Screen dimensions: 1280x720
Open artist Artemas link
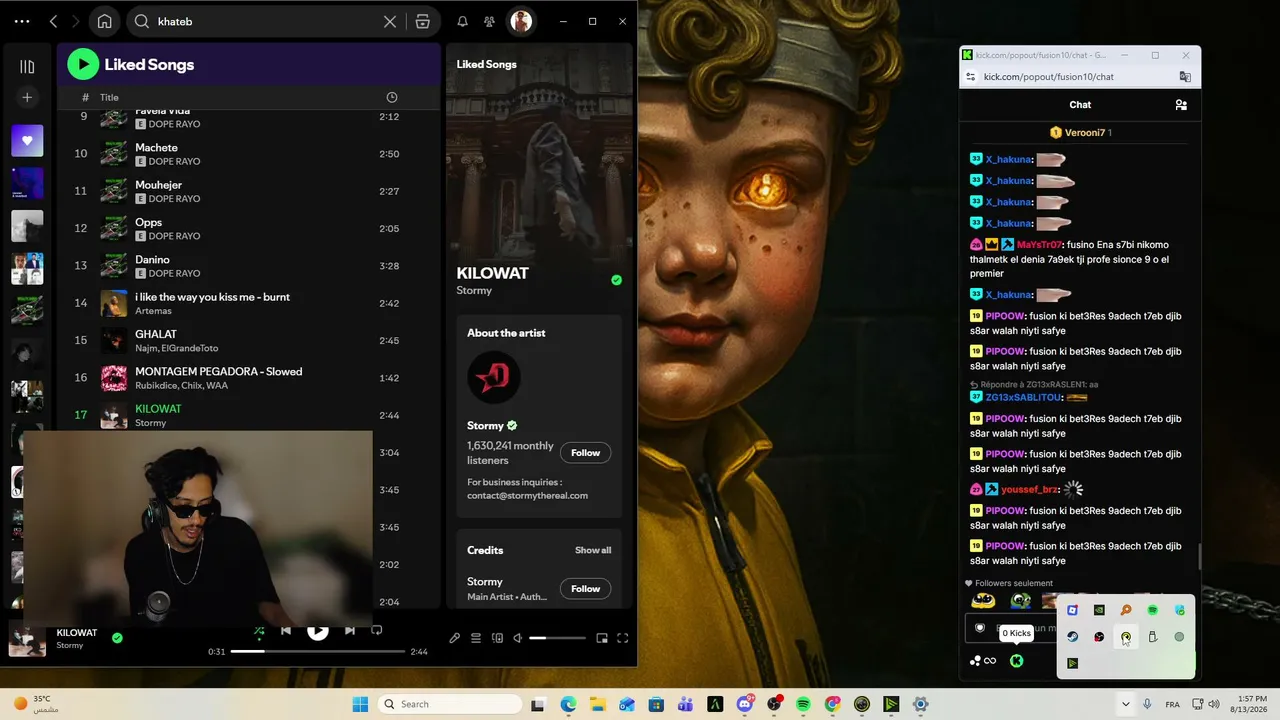(153, 311)
